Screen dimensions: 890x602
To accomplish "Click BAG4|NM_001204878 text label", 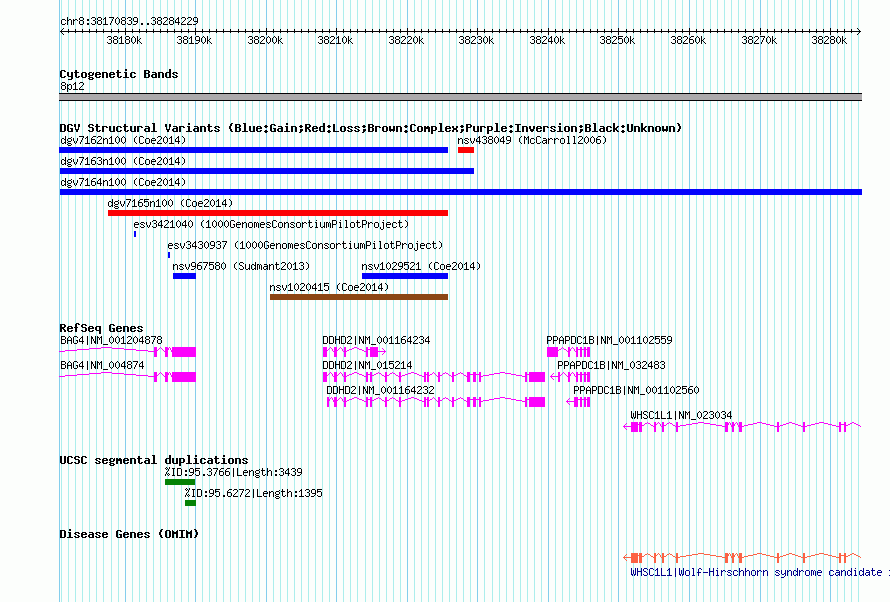I will point(111,340).
